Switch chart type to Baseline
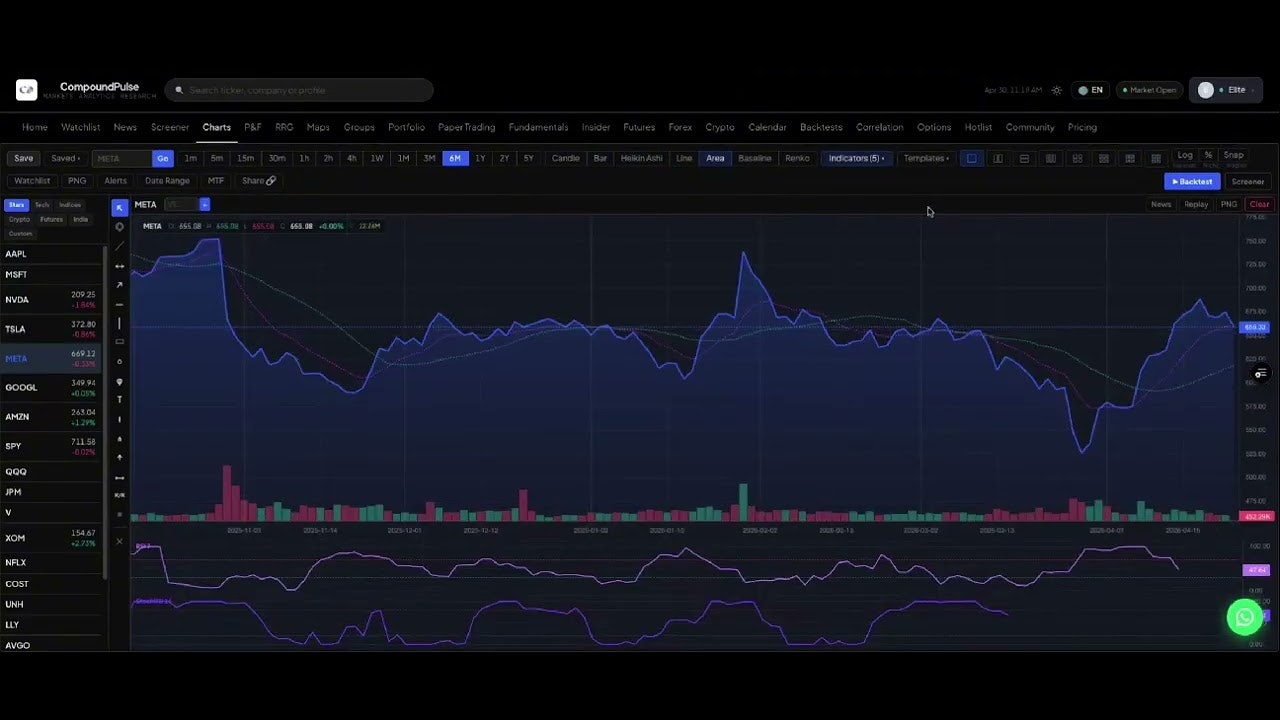This screenshot has width=1280, height=720. coord(755,158)
